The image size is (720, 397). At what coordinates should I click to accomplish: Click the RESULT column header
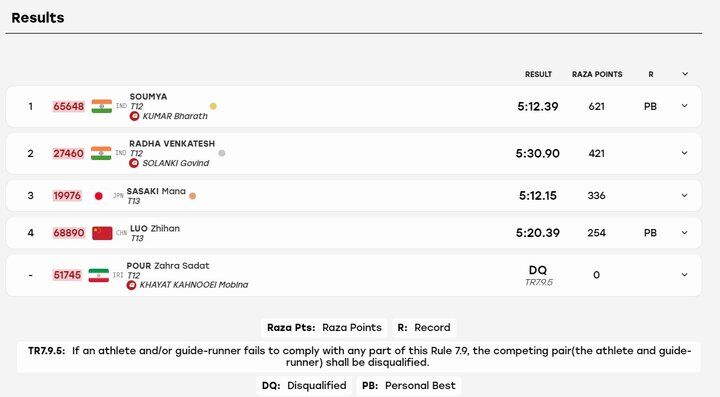[x=538, y=74]
